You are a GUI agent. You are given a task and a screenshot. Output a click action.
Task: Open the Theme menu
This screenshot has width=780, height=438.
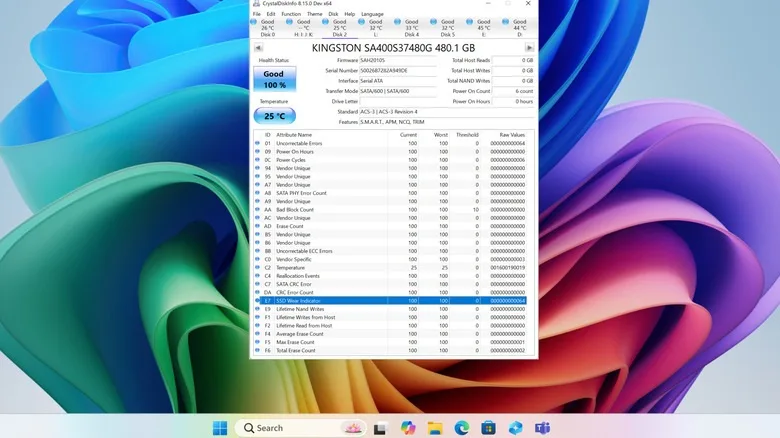coord(314,14)
